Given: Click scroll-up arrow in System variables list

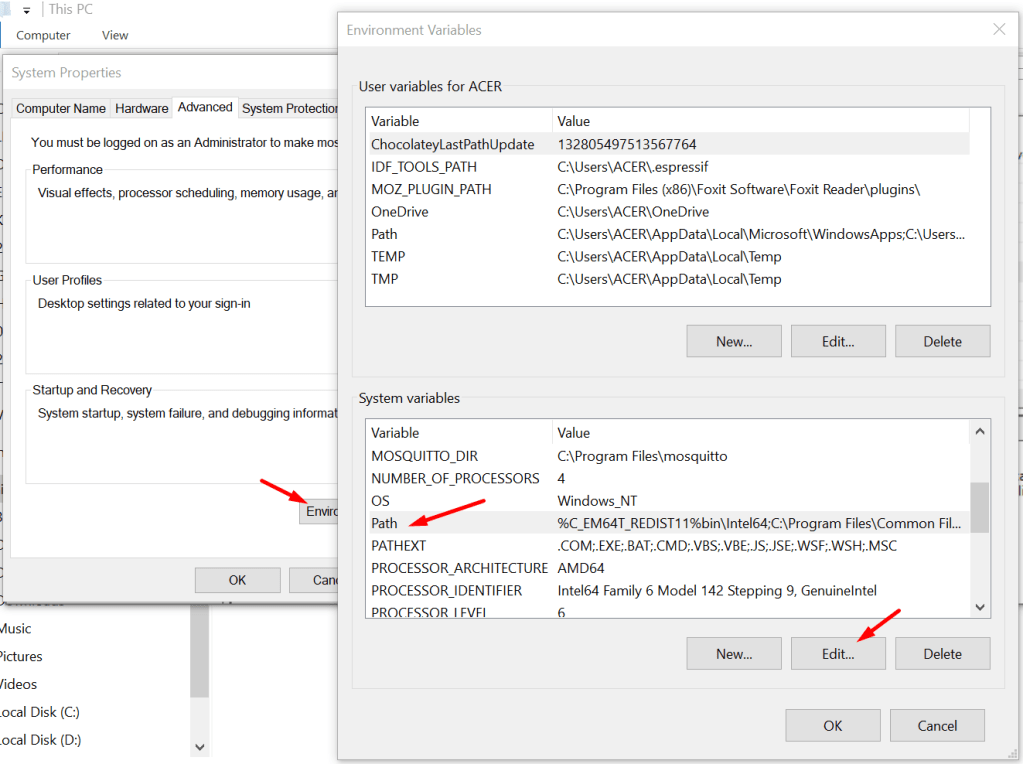Looking at the screenshot, I should tap(980, 433).
